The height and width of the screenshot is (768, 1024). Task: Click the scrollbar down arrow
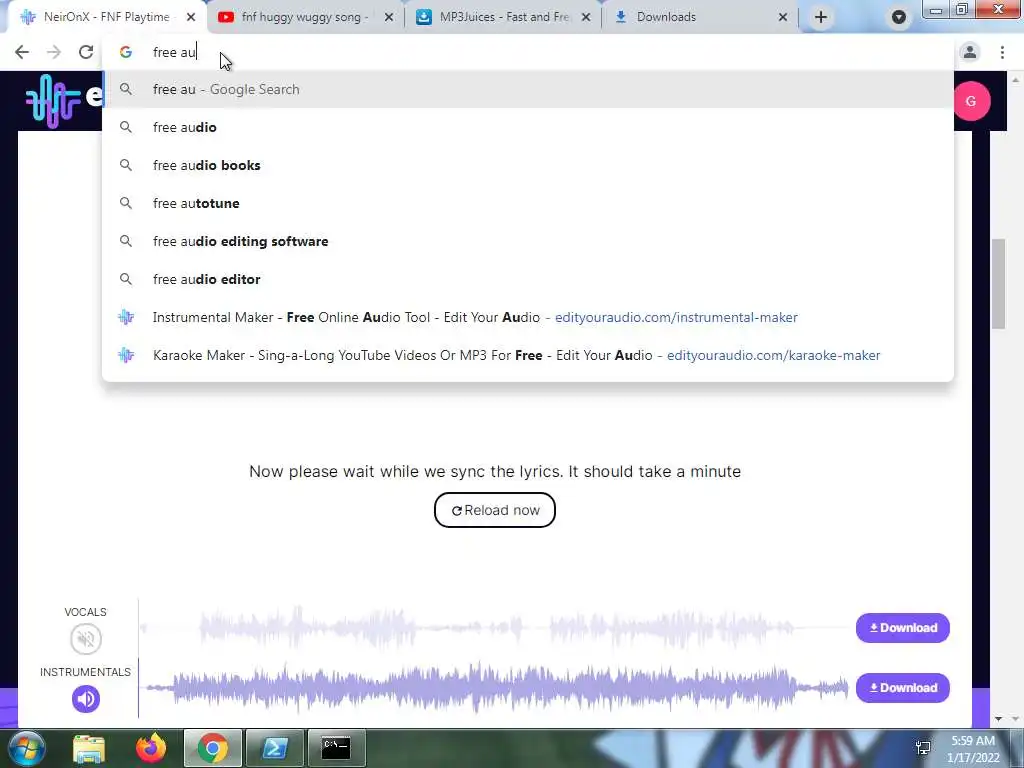pos(998,719)
